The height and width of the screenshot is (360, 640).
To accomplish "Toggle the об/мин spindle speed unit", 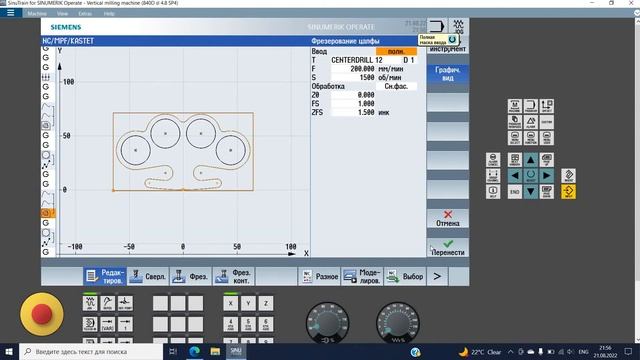I will pos(389,78).
